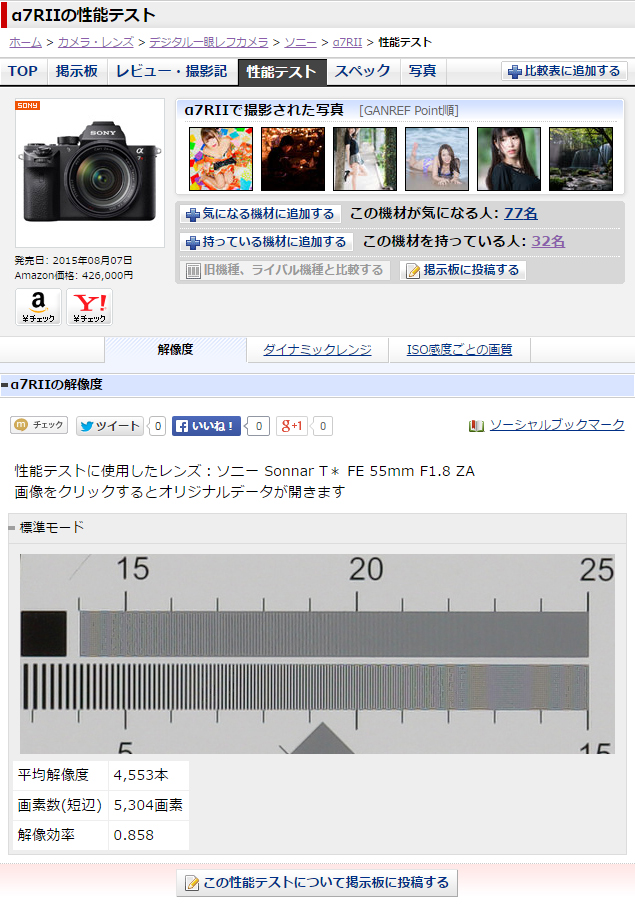Click the α7RIIの解像度 section heading

click(x=56, y=384)
